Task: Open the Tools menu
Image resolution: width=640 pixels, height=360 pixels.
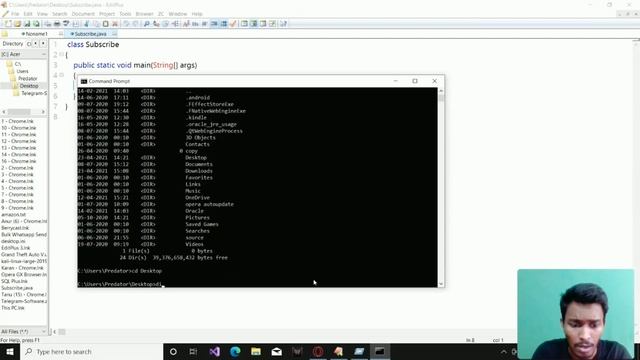Action: [x=125, y=14]
